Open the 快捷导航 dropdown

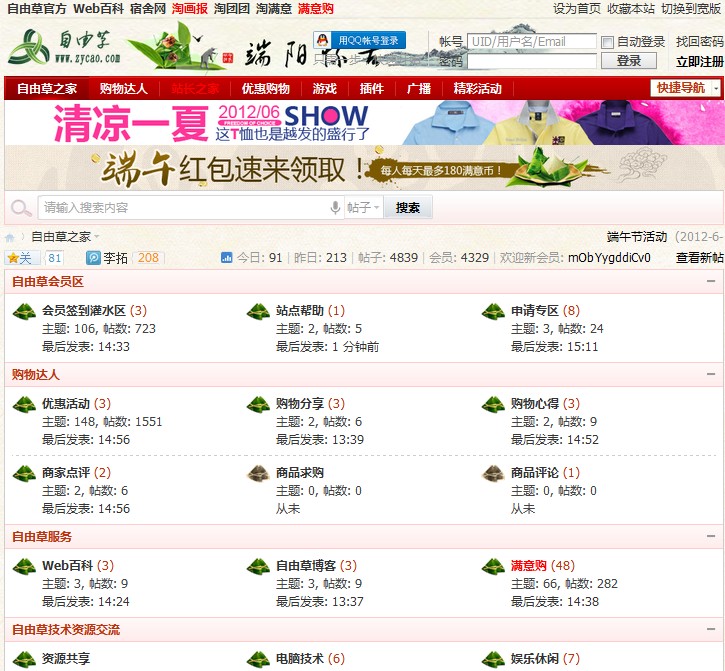point(685,87)
